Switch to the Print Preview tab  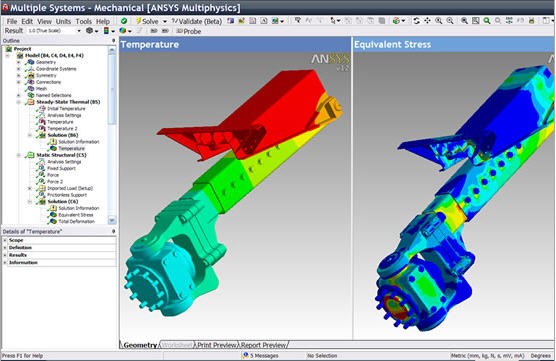click(217, 345)
